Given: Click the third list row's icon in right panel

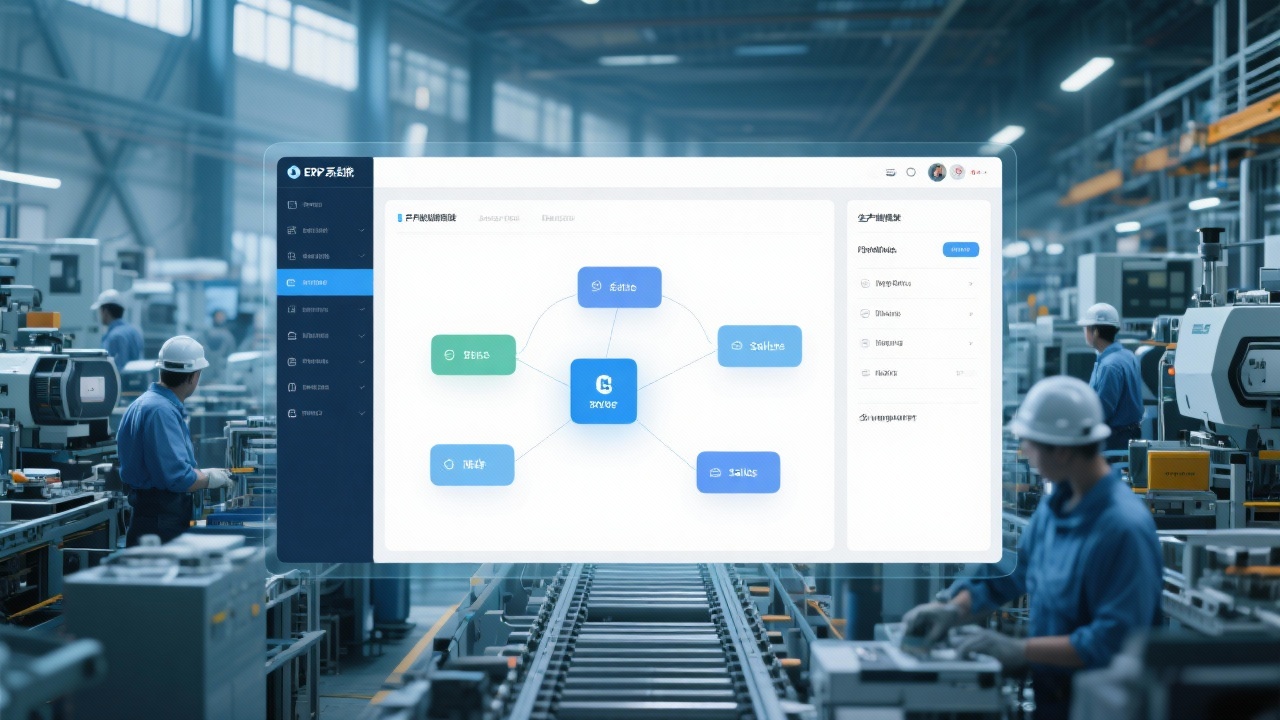Looking at the screenshot, I should (x=865, y=343).
